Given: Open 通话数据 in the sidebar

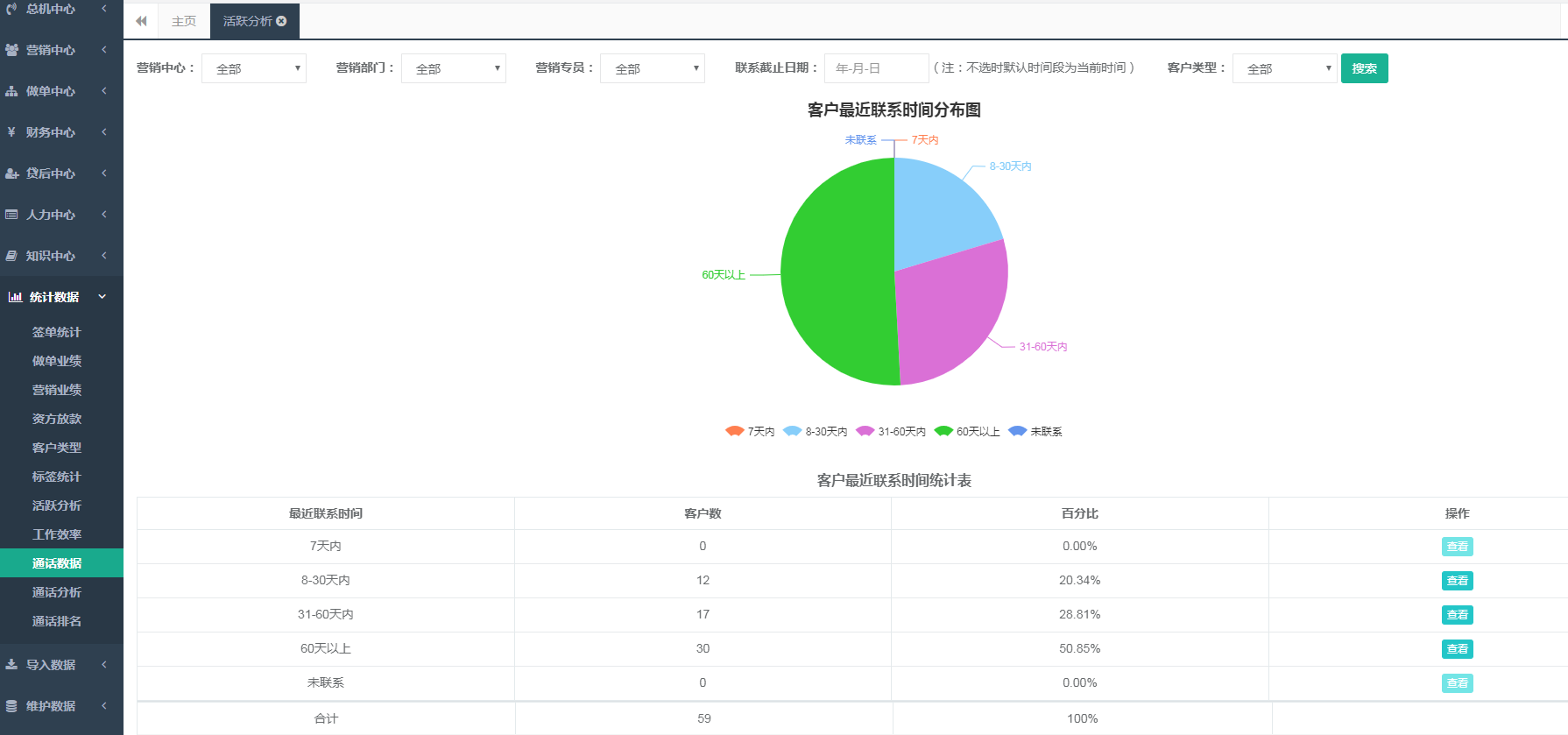Looking at the screenshot, I should pos(61,563).
